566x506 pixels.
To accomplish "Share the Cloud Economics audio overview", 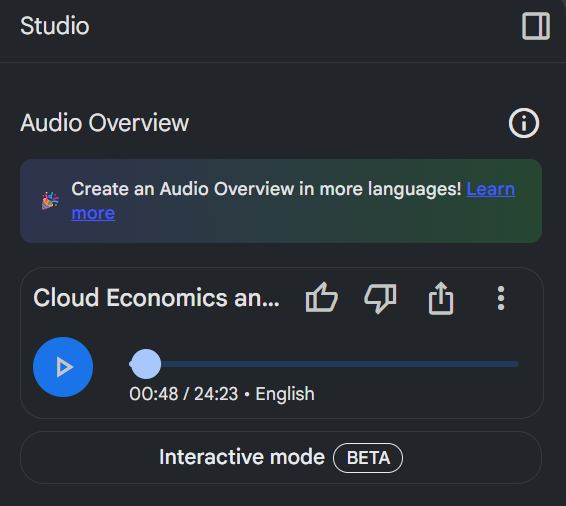I will coord(441,298).
